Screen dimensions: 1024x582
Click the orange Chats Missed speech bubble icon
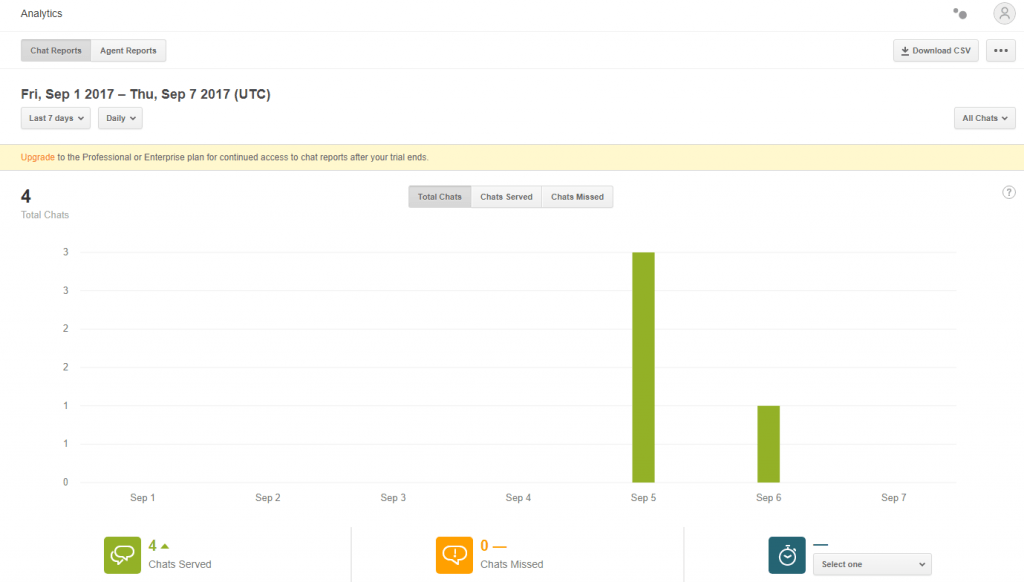click(x=454, y=554)
